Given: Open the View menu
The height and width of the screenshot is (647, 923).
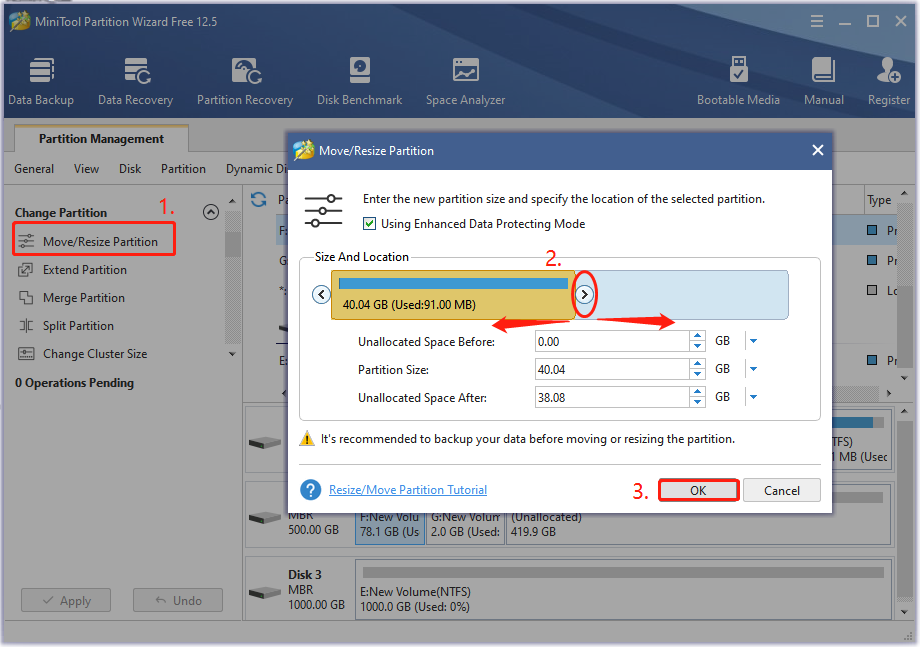Looking at the screenshot, I should click(87, 169).
